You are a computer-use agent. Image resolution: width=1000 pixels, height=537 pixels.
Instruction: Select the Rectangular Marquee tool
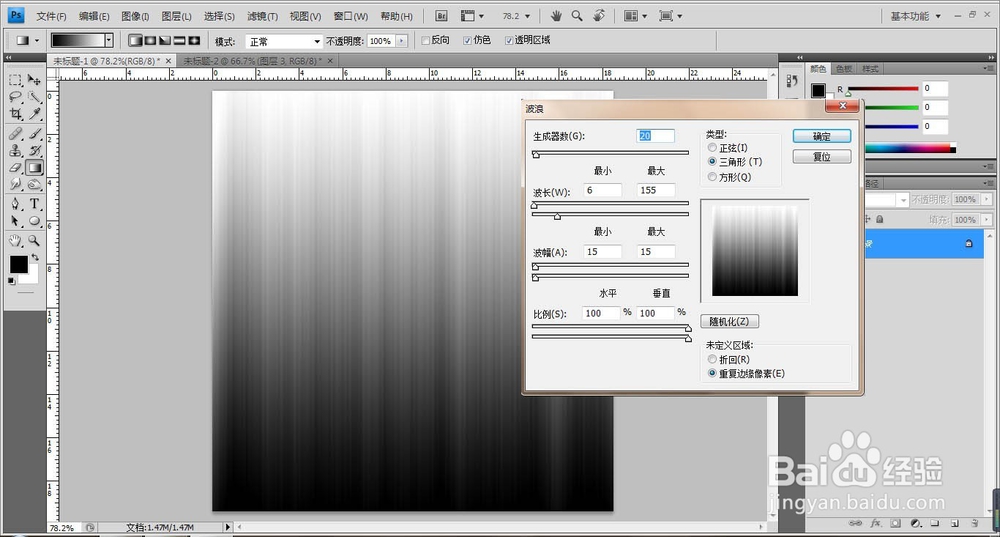click(x=15, y=80)
